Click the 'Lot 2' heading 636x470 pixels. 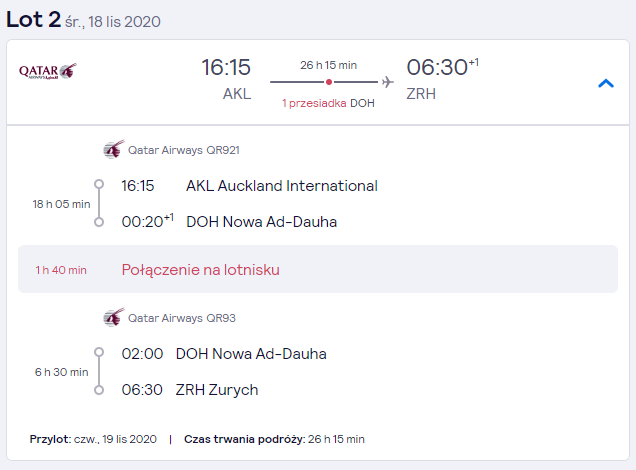[34, 19]
